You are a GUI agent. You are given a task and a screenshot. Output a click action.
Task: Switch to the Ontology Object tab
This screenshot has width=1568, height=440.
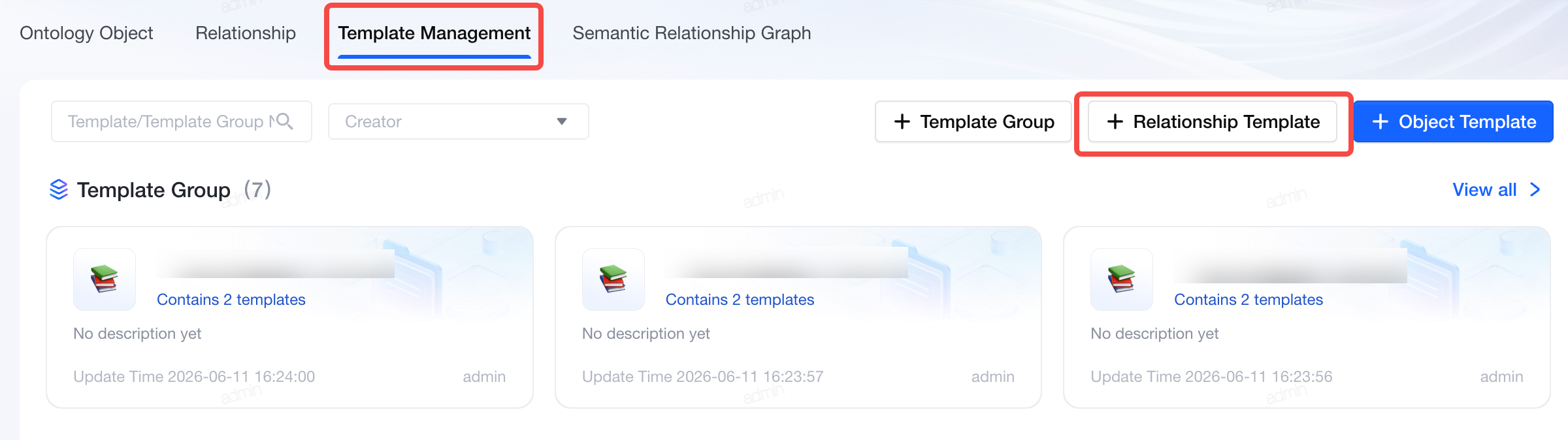[86, 33]
